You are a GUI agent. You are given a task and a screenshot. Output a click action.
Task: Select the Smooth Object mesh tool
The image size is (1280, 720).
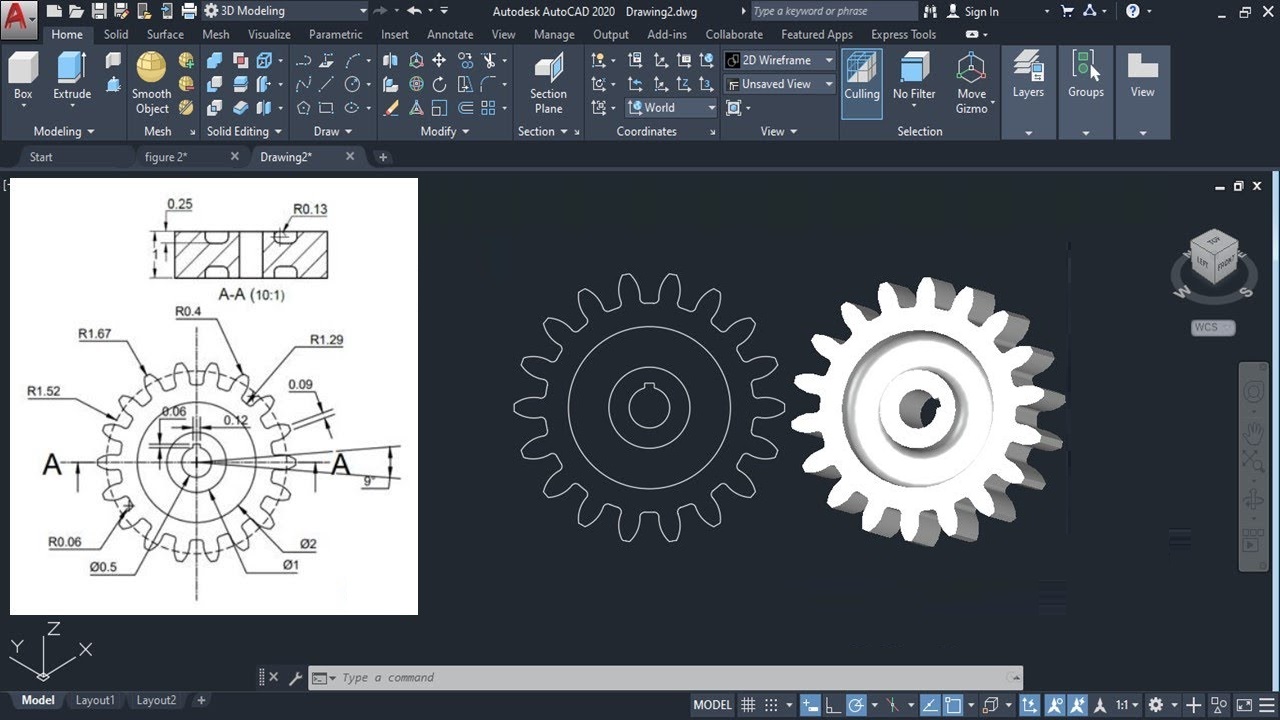tap(152, 68)
